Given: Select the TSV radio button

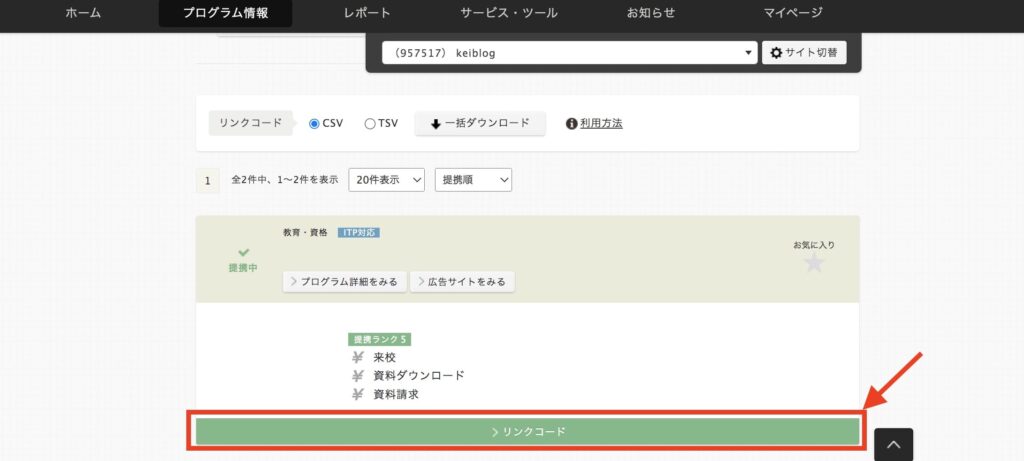Looking at the screenshot, I should [370, 123].
